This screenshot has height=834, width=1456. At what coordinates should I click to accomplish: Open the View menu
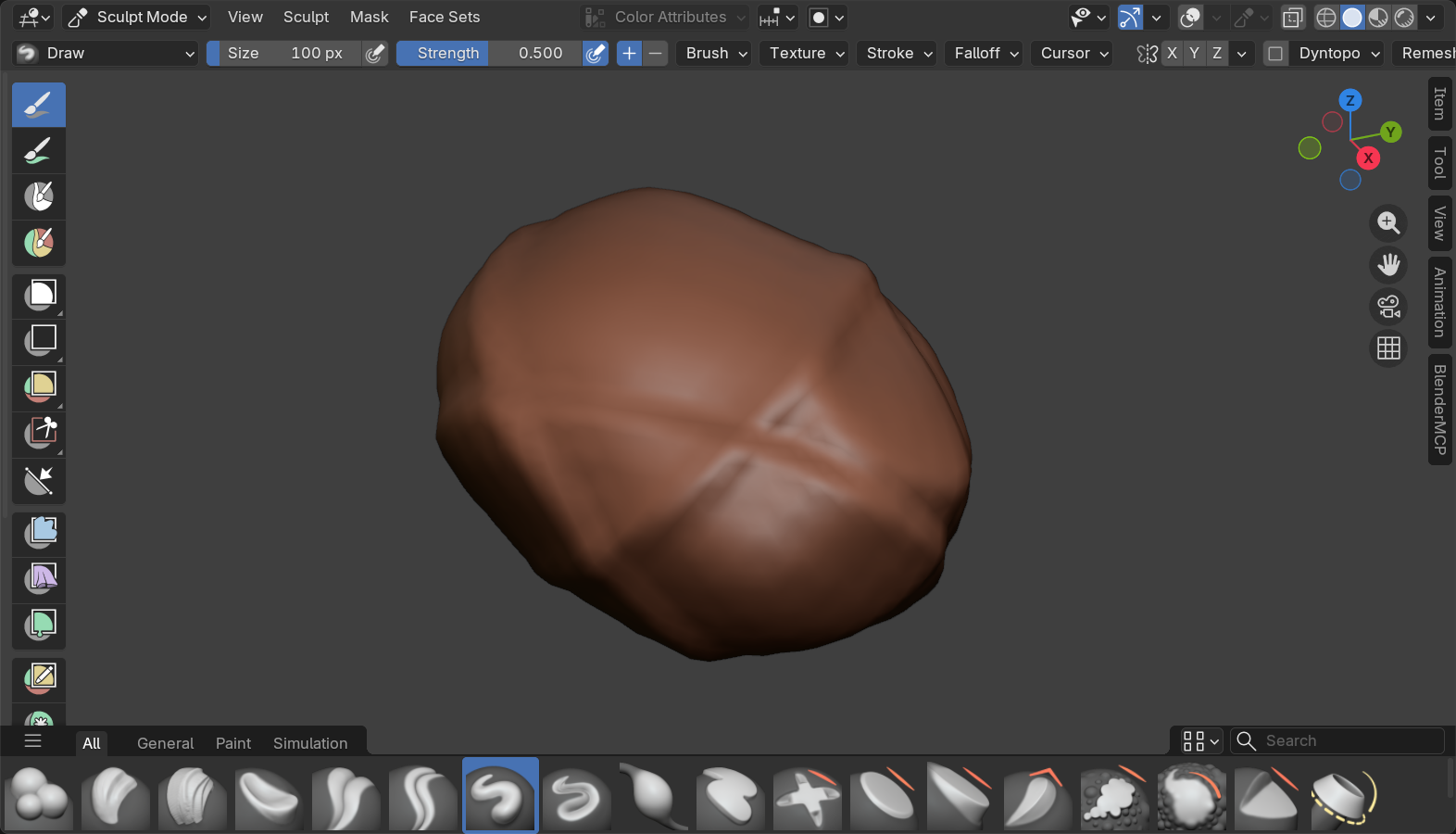click(245, 18)
